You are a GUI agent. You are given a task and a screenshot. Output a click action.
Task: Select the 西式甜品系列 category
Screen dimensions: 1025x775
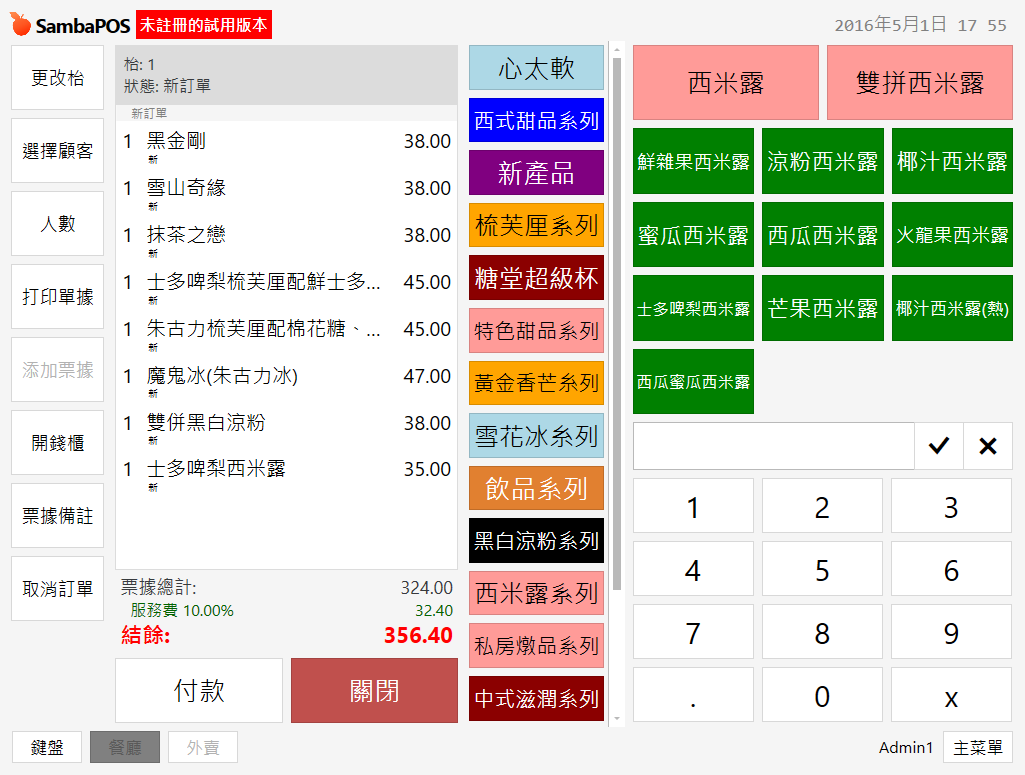[536, 120]
